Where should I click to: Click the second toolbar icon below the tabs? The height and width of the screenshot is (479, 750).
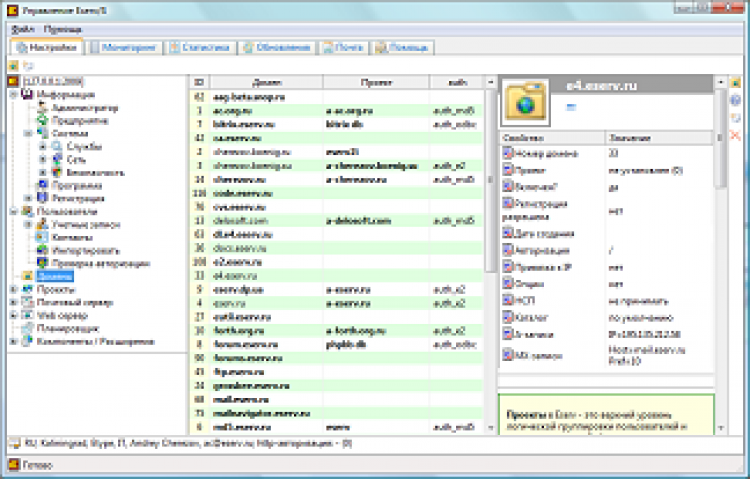coord(28,66)
